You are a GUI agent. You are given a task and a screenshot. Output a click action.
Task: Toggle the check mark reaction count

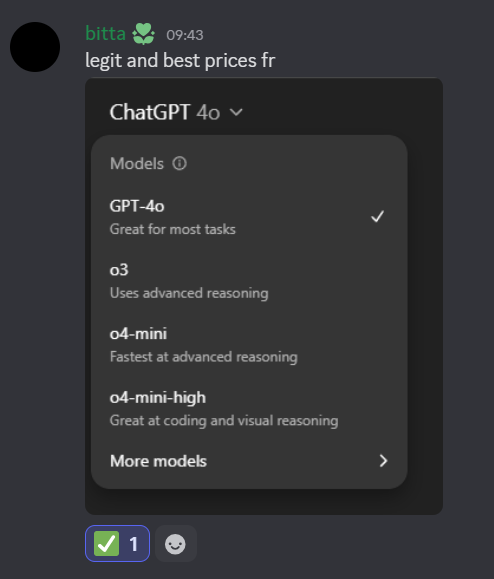pos(117,544)
